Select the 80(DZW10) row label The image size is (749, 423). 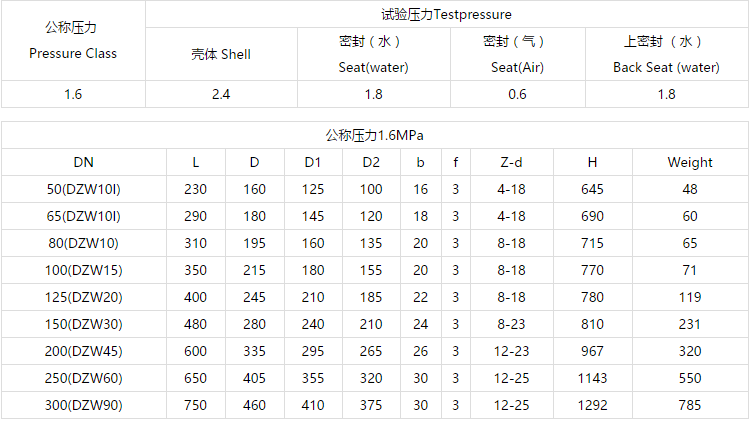coord(84,243)
